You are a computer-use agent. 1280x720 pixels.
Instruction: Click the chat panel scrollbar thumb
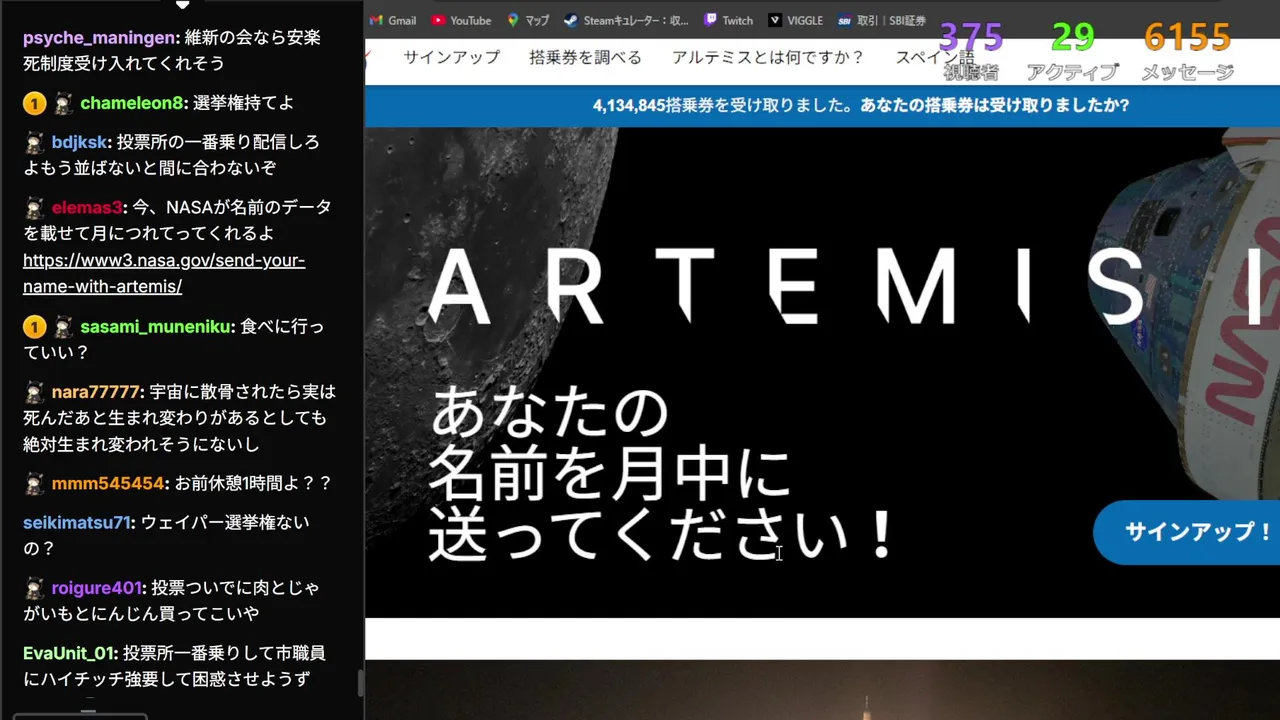tap(359, 684)
